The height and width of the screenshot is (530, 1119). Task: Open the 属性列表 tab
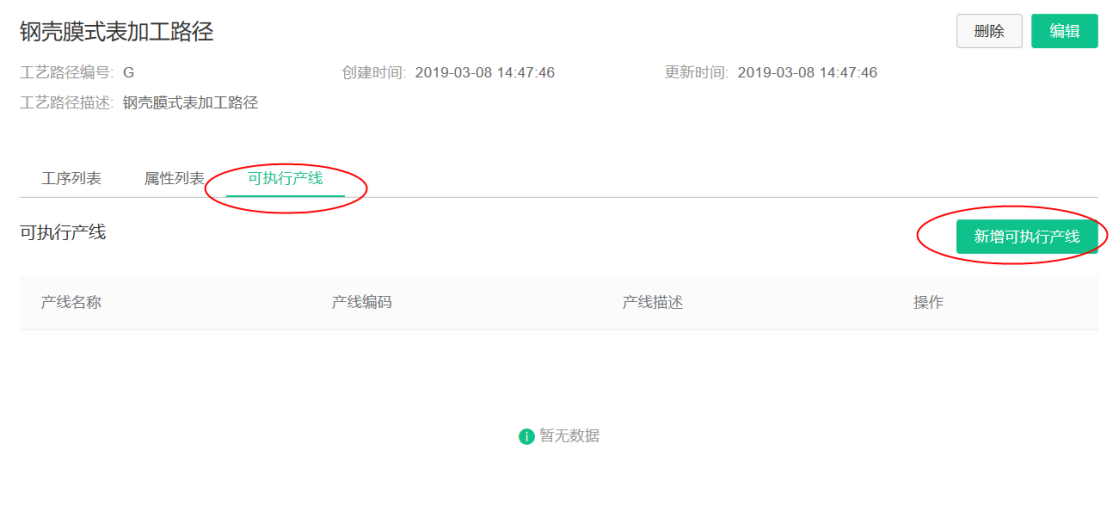(x=174, y=178)
